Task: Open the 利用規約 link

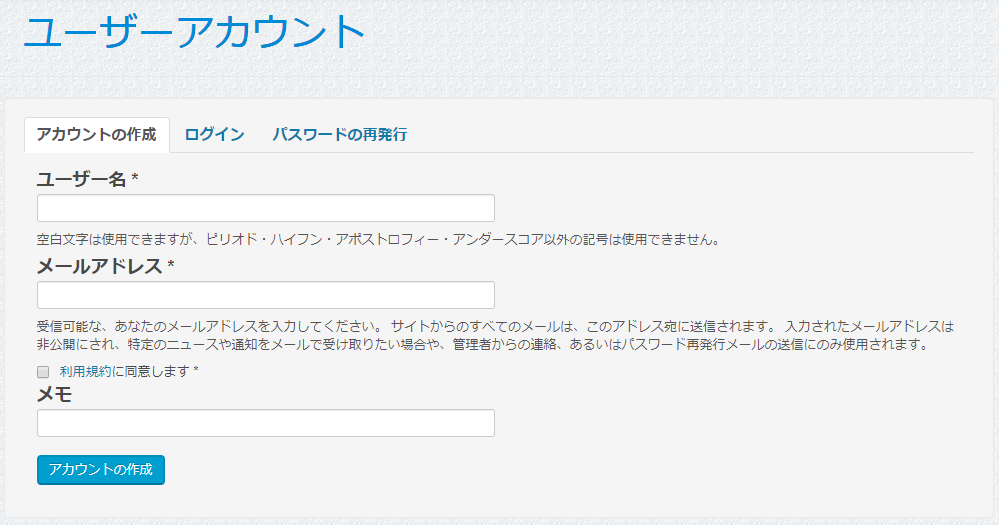Action: 85,371
